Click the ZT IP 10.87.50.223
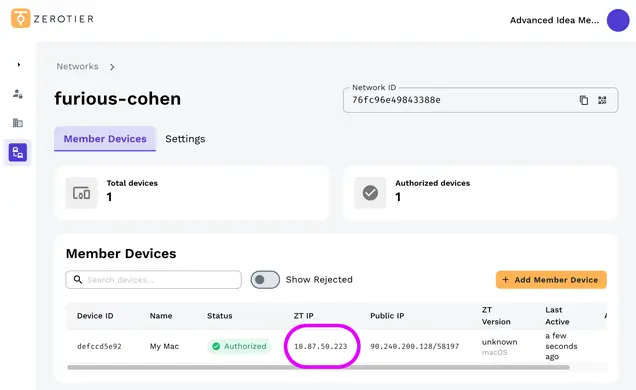 321,346
